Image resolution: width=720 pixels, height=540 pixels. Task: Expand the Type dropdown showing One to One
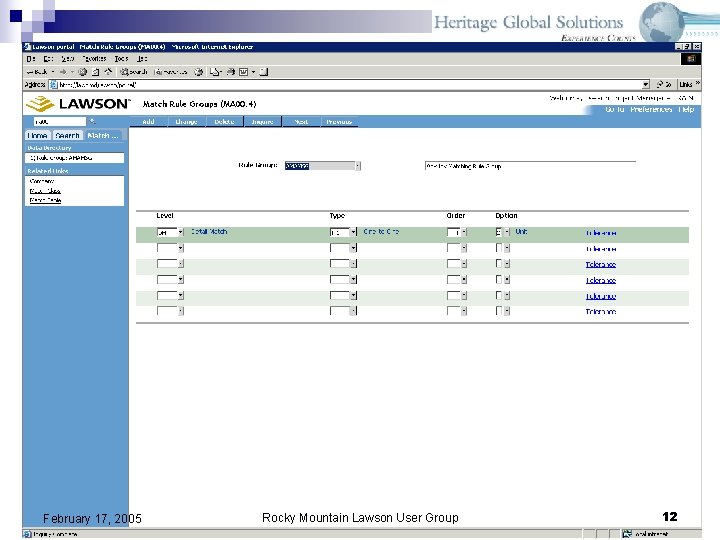353,232
